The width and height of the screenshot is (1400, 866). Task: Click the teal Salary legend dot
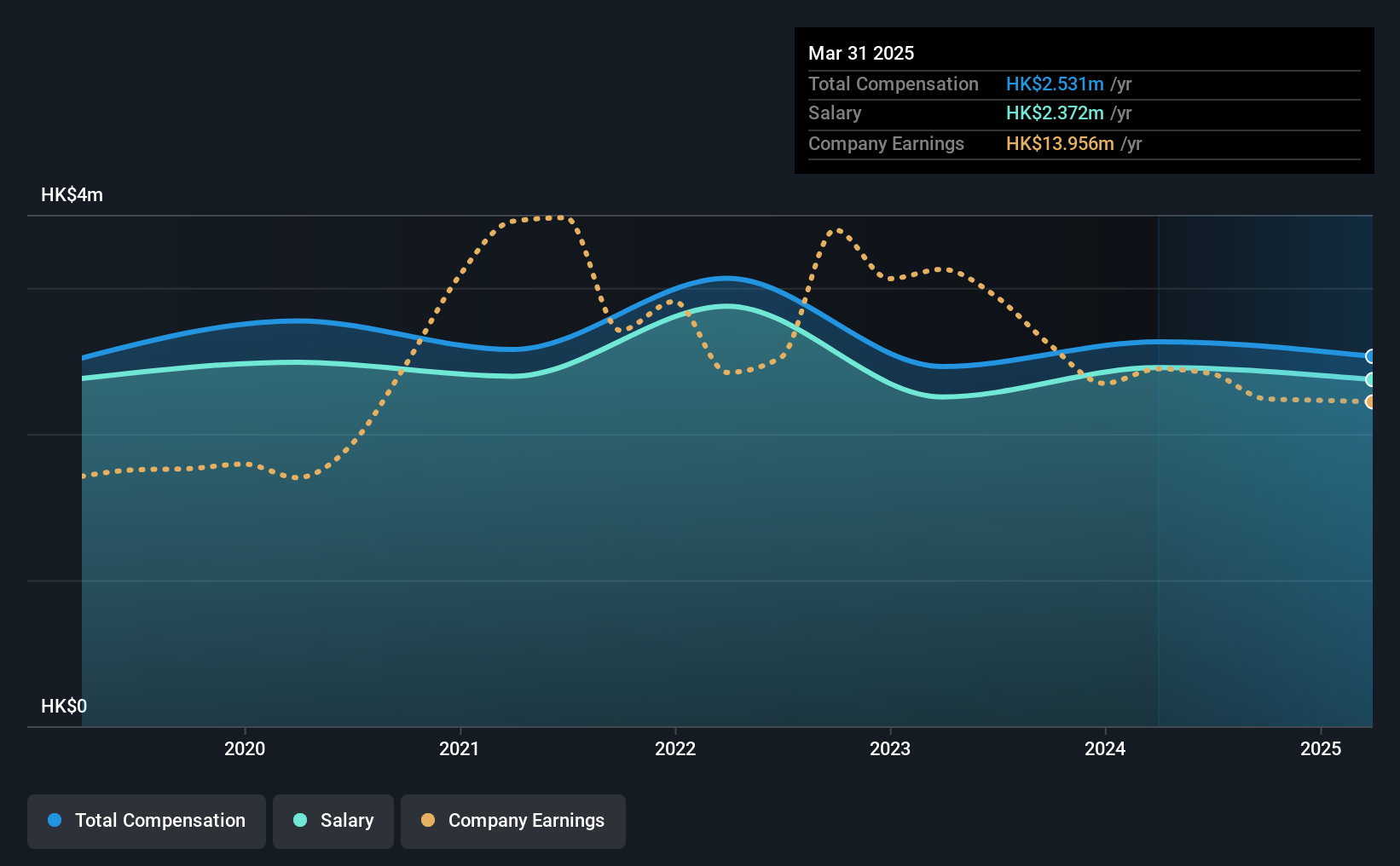300,820
